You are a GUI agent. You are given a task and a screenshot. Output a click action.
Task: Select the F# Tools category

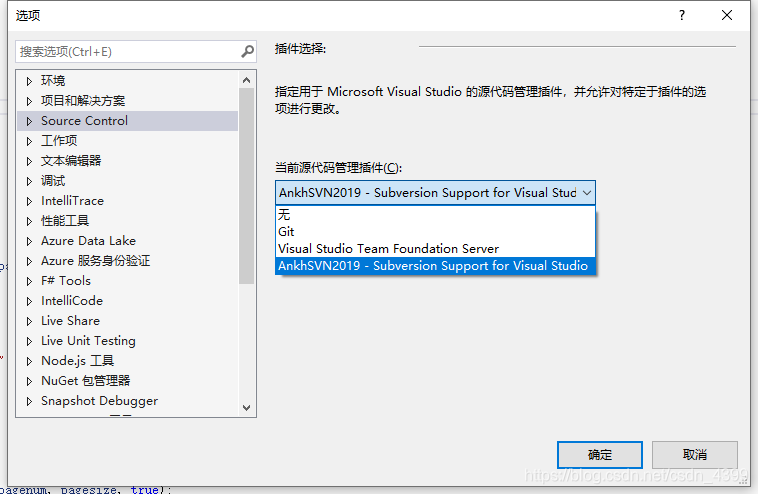(x=66, y=281)
